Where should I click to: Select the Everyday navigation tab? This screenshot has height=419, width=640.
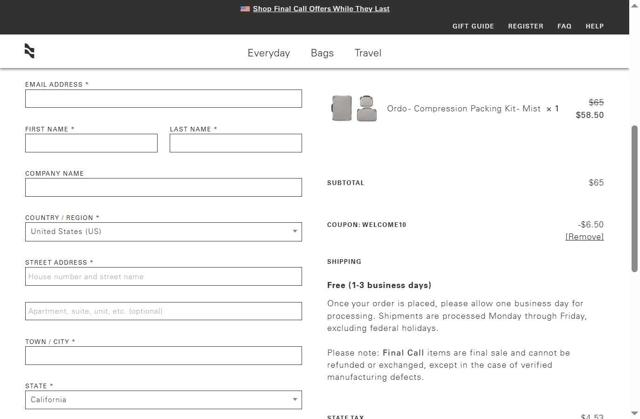(x=269, y=53)
